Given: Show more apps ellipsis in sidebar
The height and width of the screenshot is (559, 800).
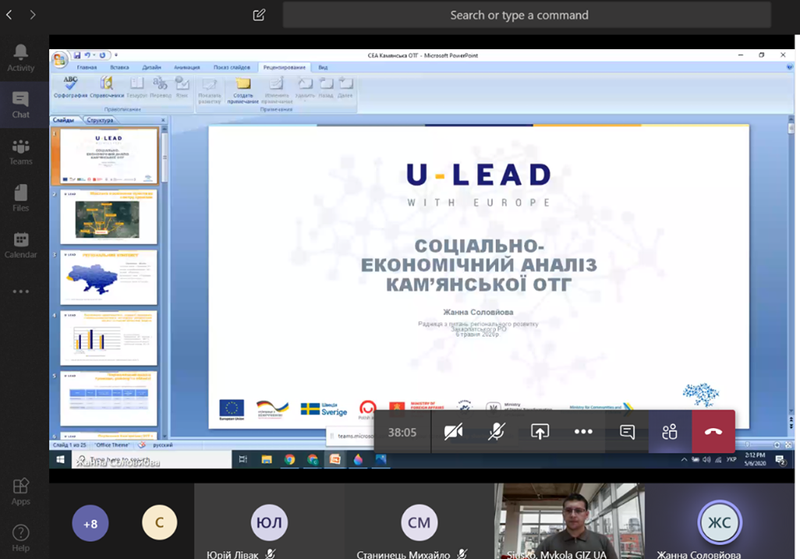Looking at the screenshot, I should (x=20, y=291).
